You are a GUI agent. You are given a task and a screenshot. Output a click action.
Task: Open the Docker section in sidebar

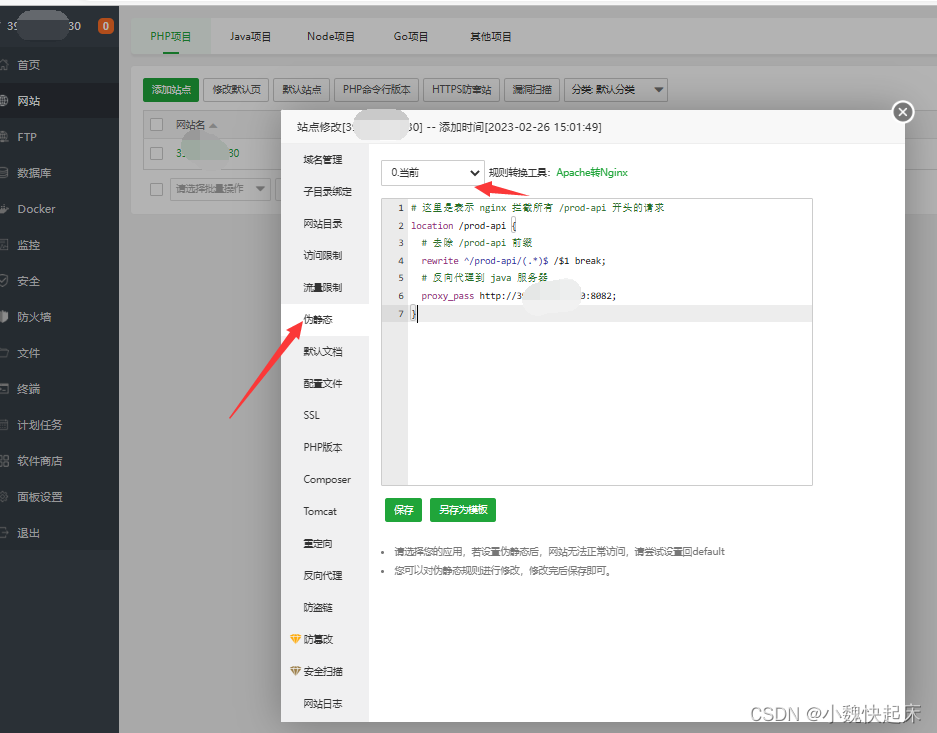pos(36,209)
